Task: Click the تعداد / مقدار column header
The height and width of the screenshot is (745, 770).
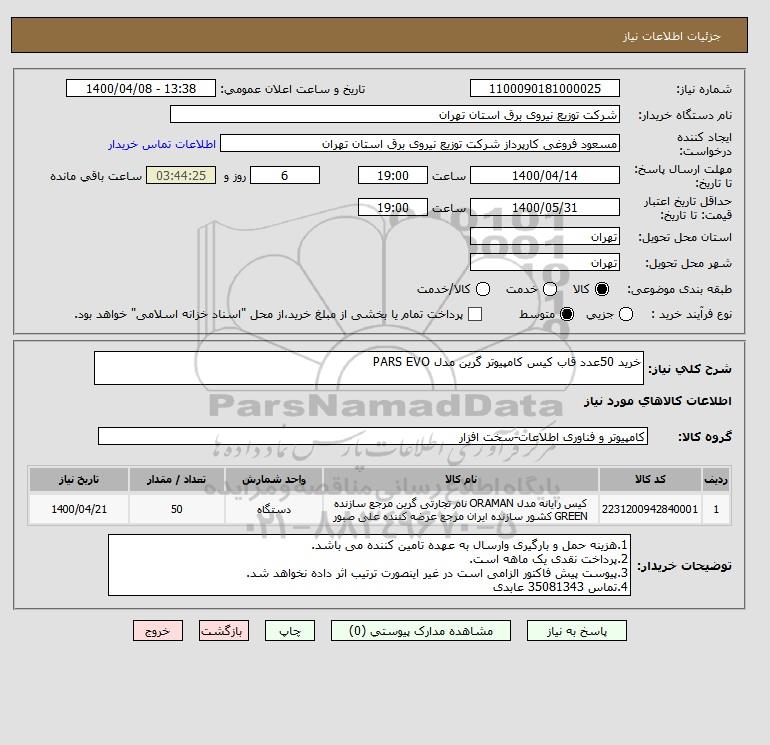Action: point(177,479)
